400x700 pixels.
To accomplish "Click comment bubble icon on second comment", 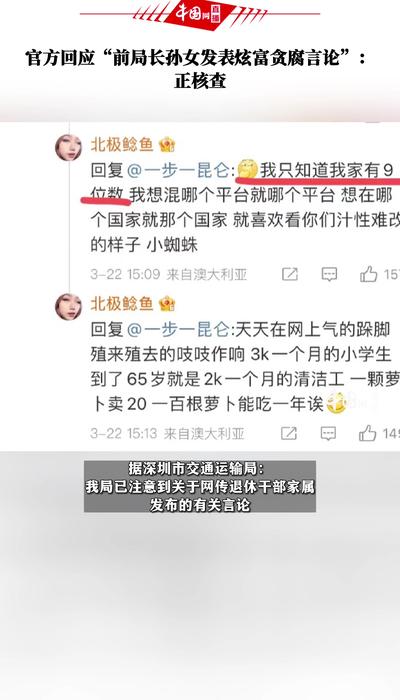I will coord(328,433).
